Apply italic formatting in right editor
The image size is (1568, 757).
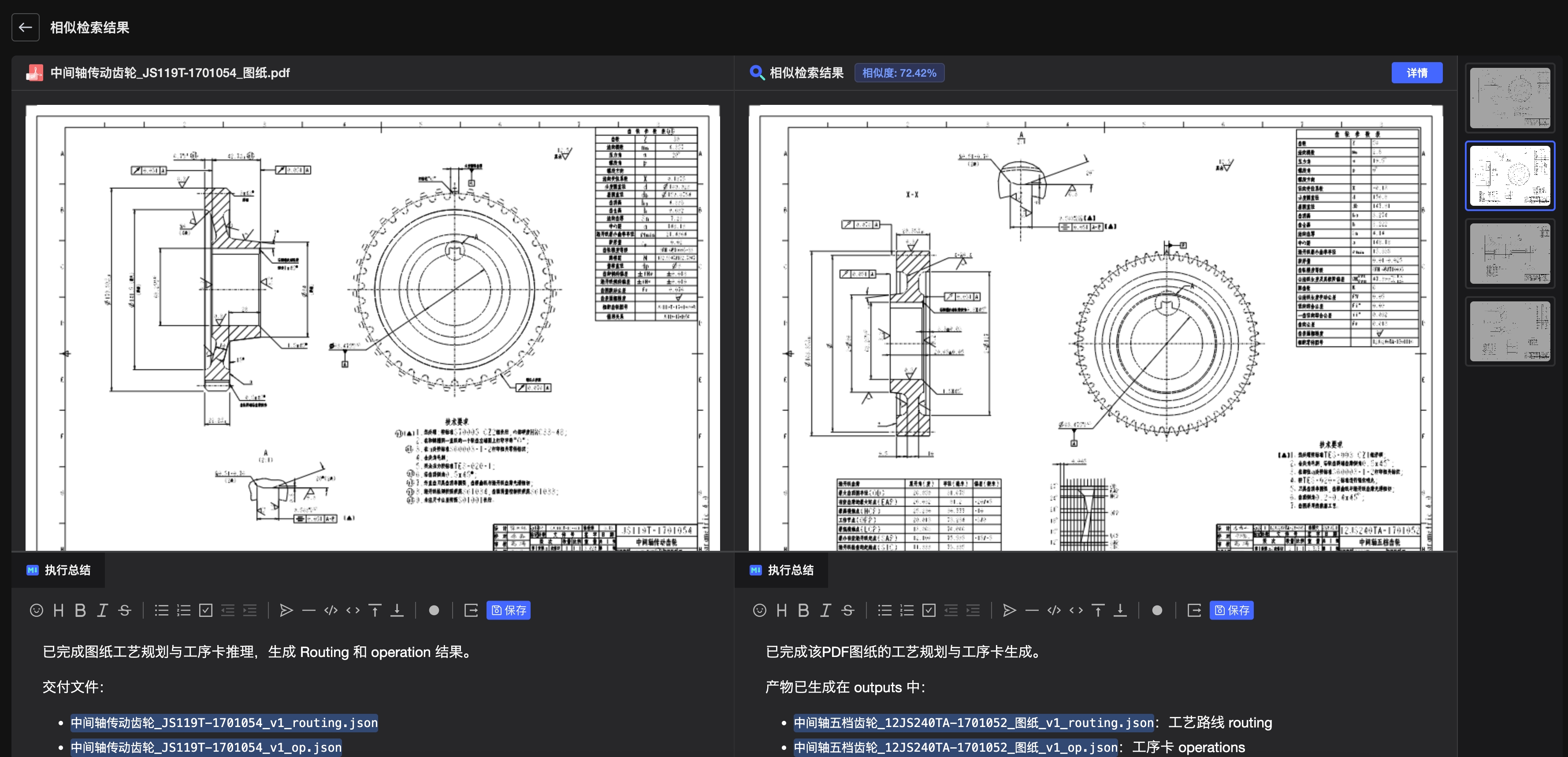click(825, 610)
